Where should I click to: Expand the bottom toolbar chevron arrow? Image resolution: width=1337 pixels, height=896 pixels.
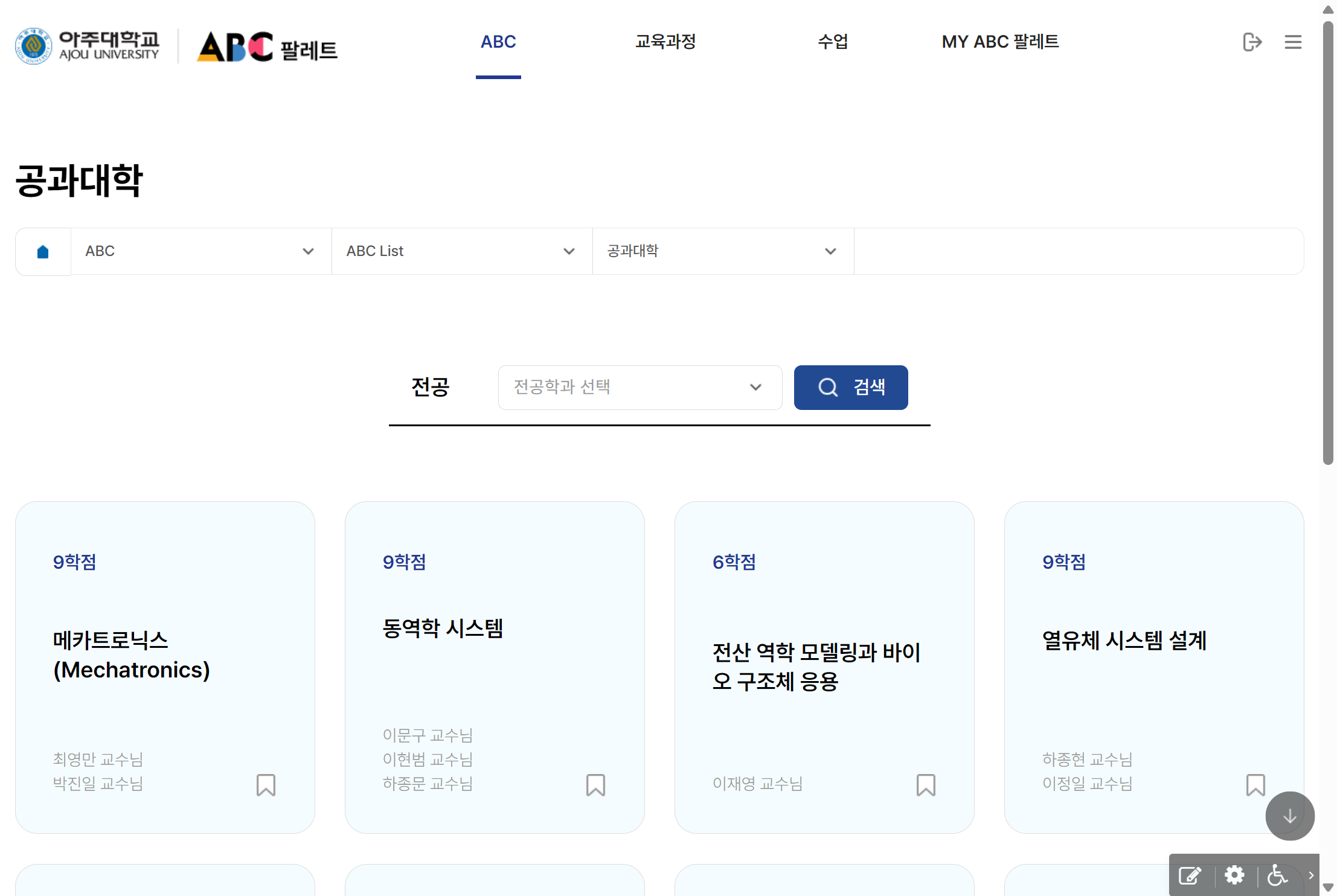1311,875
